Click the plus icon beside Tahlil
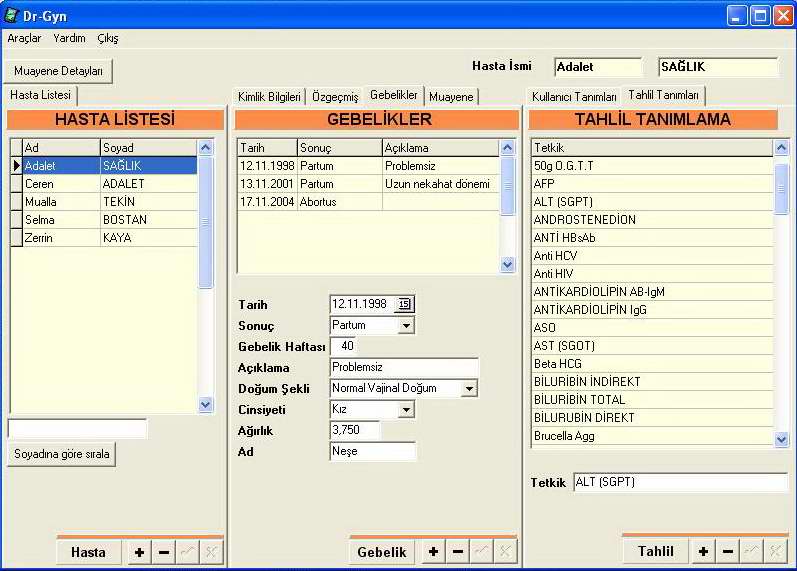The width and height of the screenshot is (797, 571). [704, 552]
